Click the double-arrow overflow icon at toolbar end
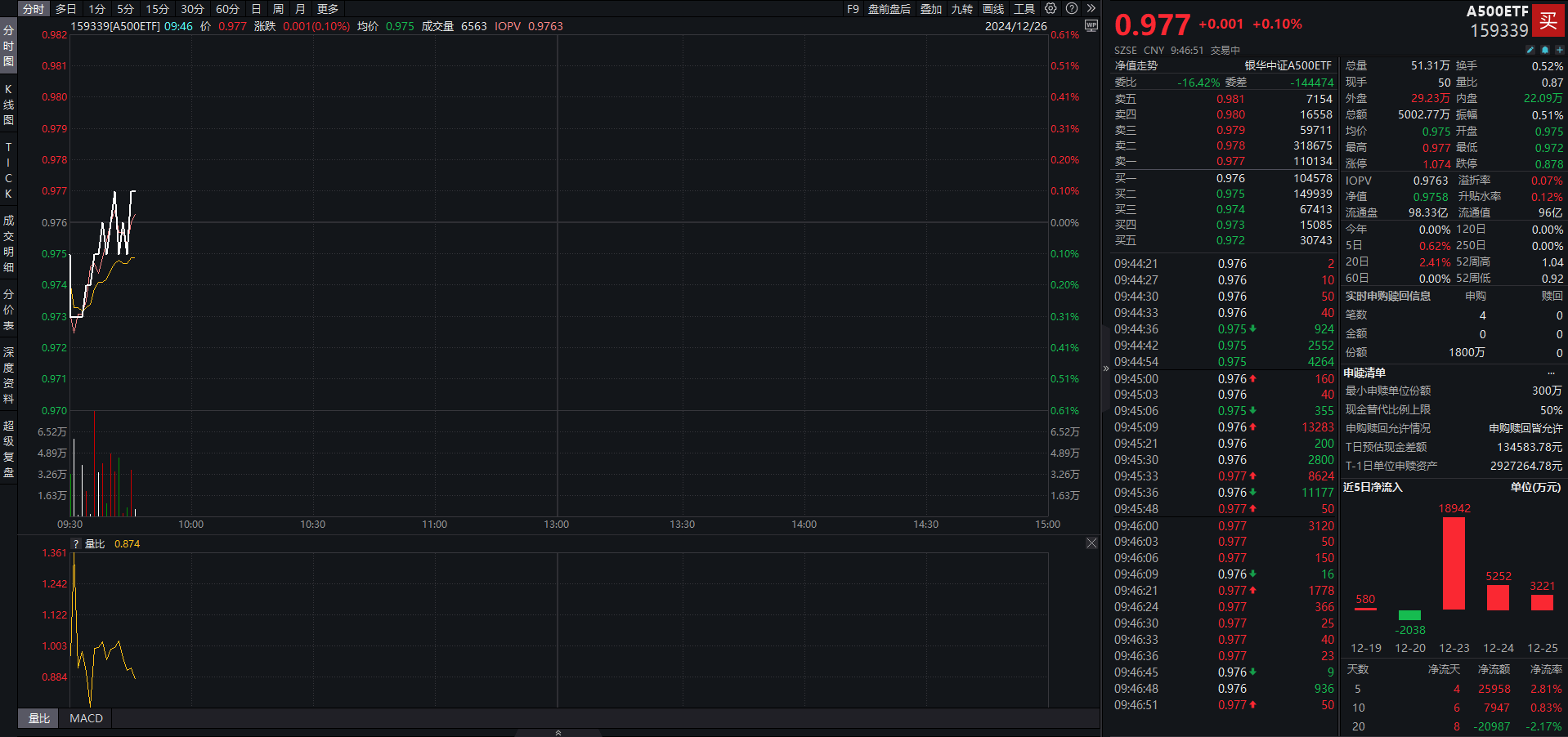1568x737 pixels. (1091, 9)
